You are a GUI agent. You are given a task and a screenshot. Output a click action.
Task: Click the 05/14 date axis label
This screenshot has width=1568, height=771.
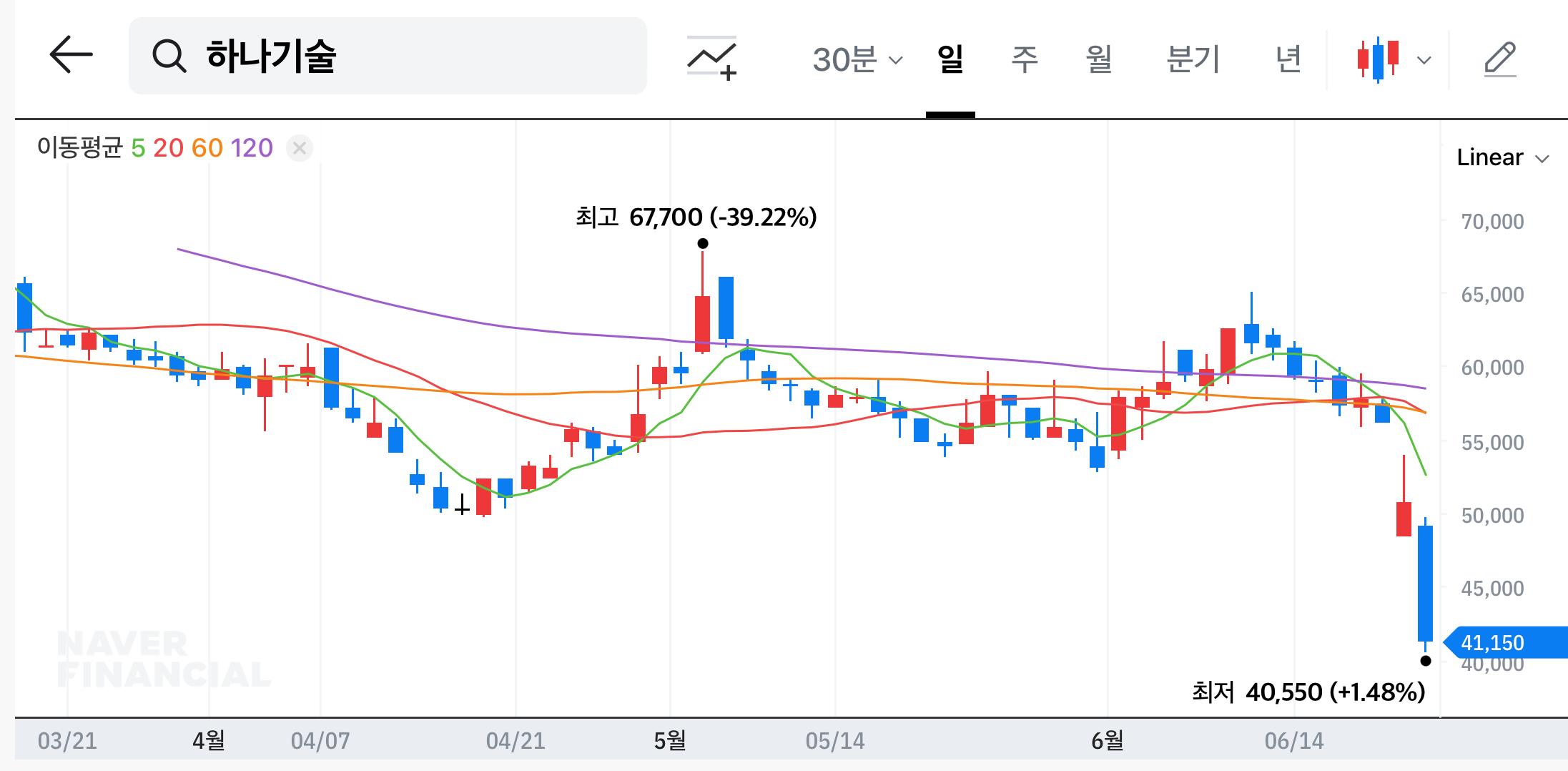[835, 741]
